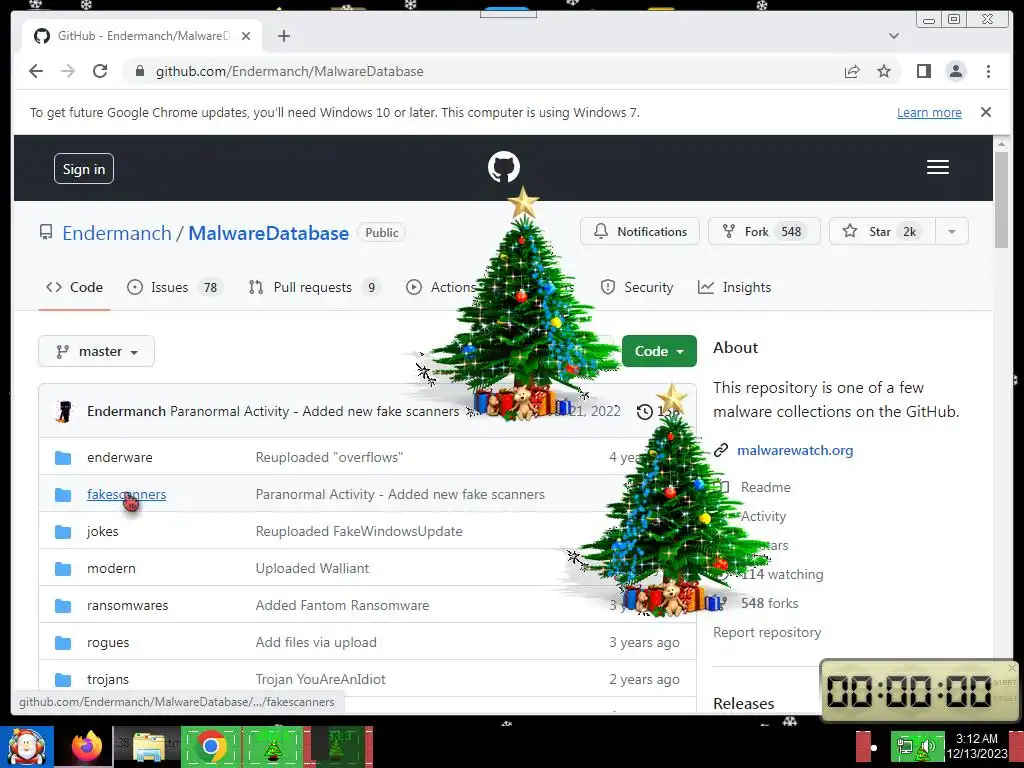Open commit 'Uploaded Walliant'
This screenshot has height=768, width=1024.
click(x=312, y=568)
